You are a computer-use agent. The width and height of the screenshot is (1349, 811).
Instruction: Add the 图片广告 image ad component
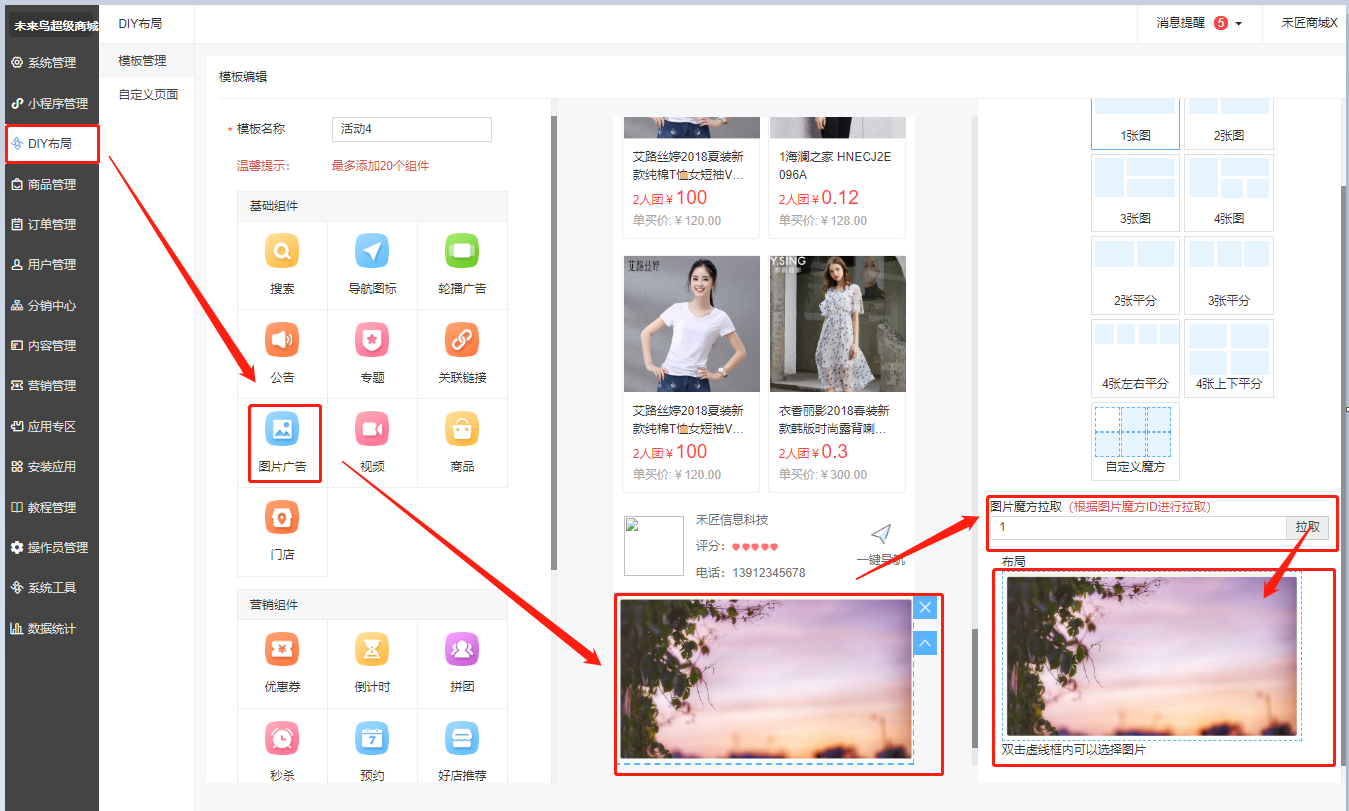(x=282, y=443)
